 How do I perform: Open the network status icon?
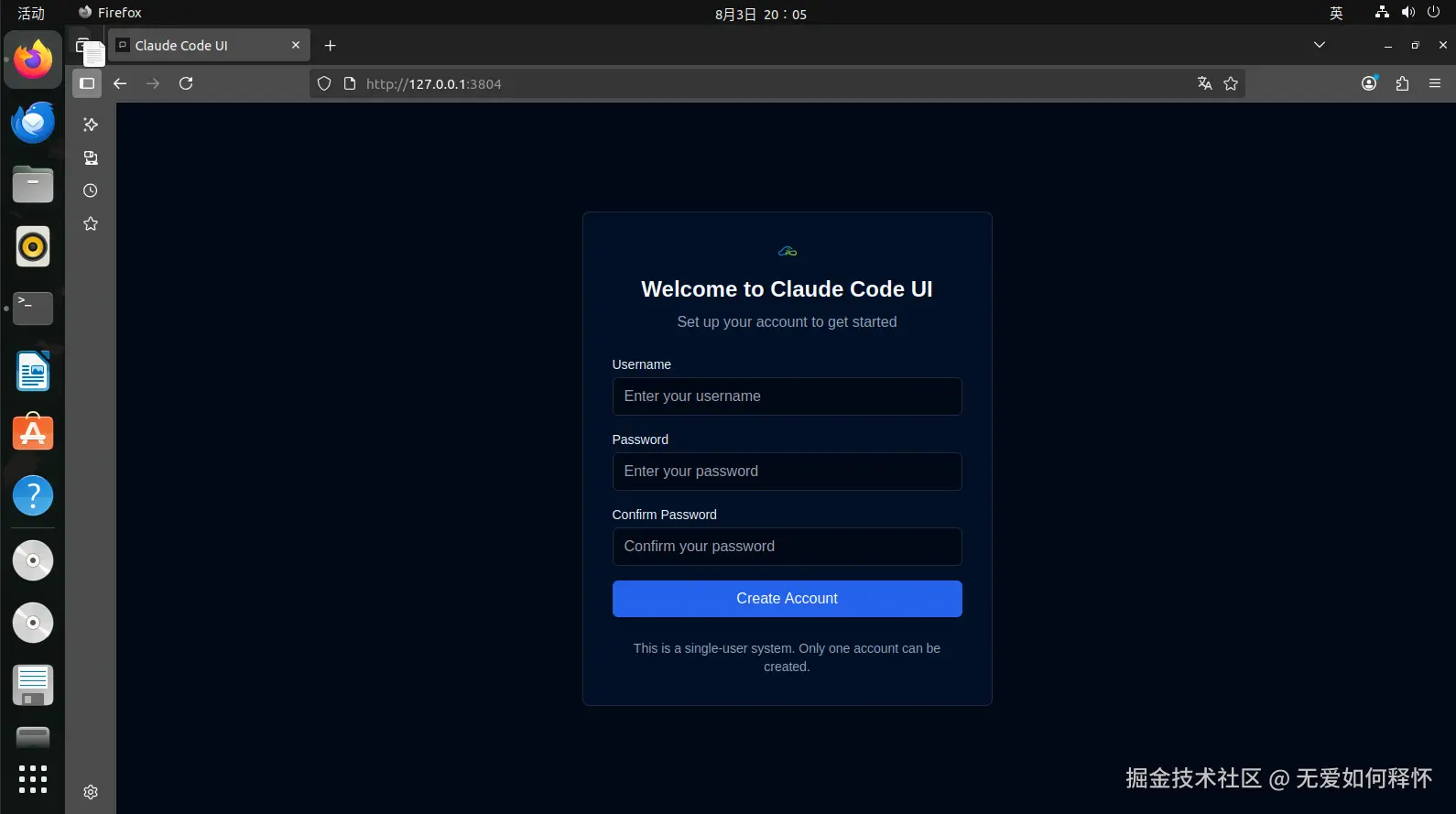[1382, 12]
